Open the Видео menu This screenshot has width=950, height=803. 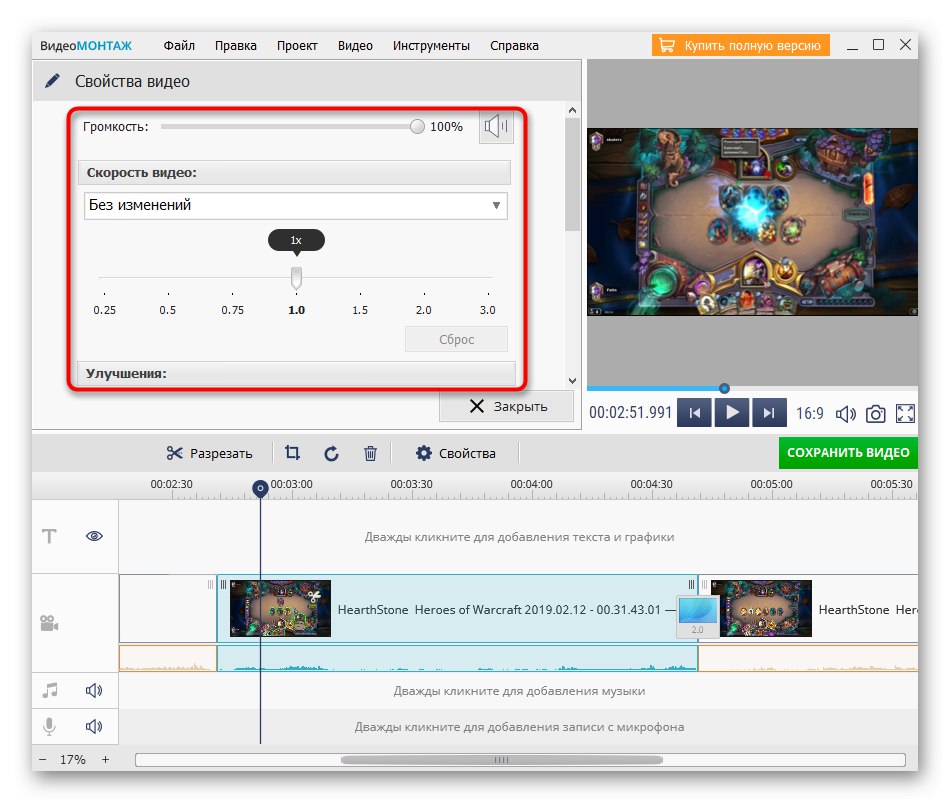[355, 45]
